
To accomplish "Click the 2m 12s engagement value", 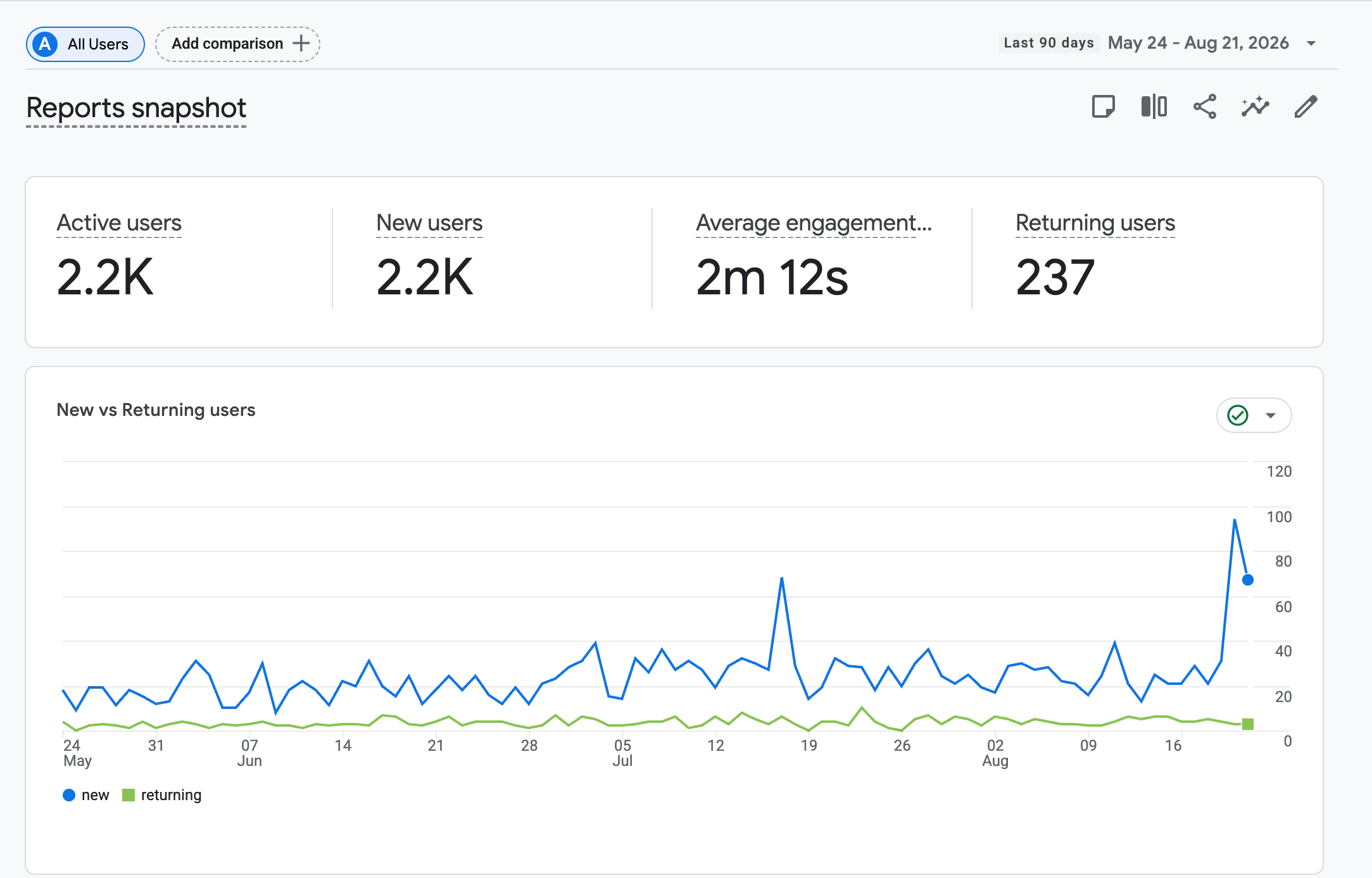I will coord(772,277).
